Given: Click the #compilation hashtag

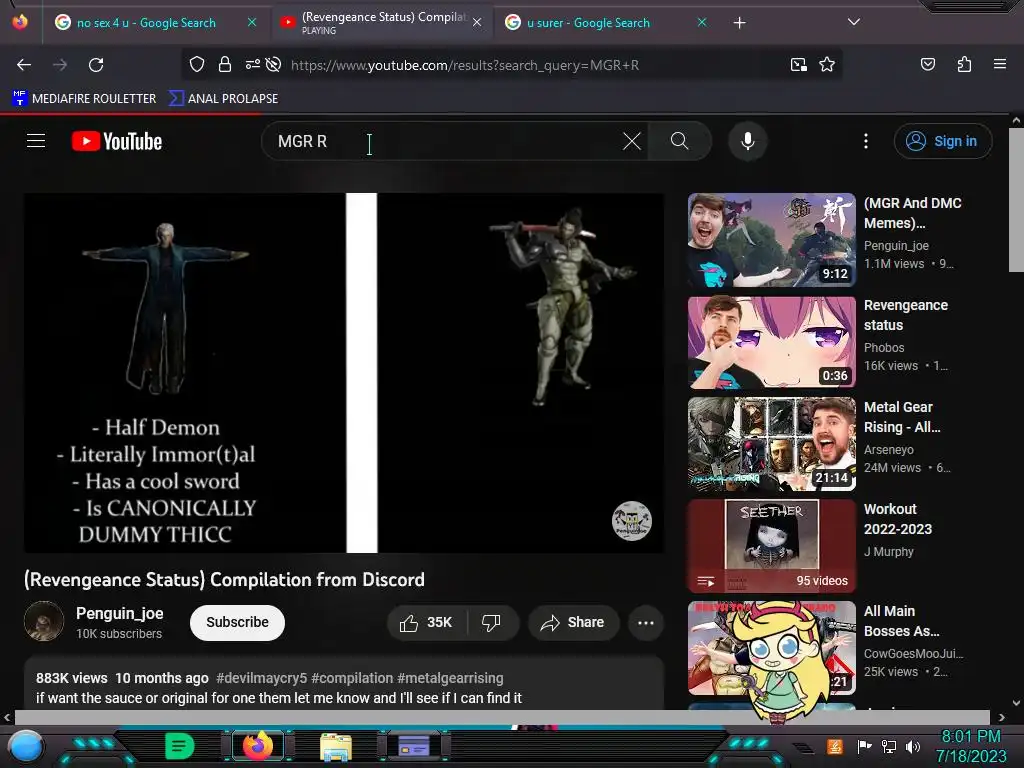Looking at the screenshot, I should pyautogui.click(x=352, y=678).
